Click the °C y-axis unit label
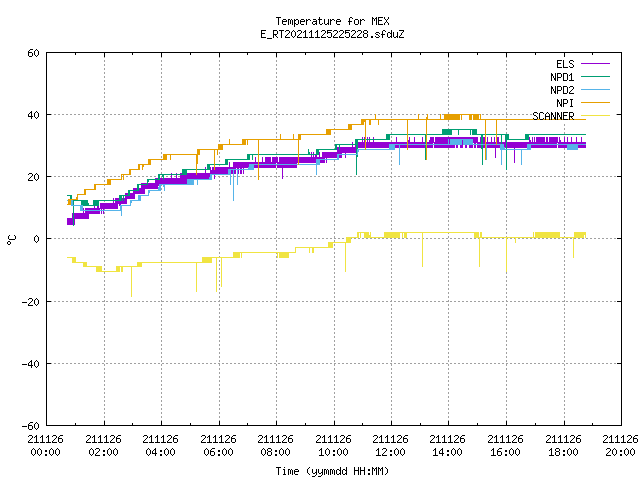The image size is (640, 480). pos(12,240)
